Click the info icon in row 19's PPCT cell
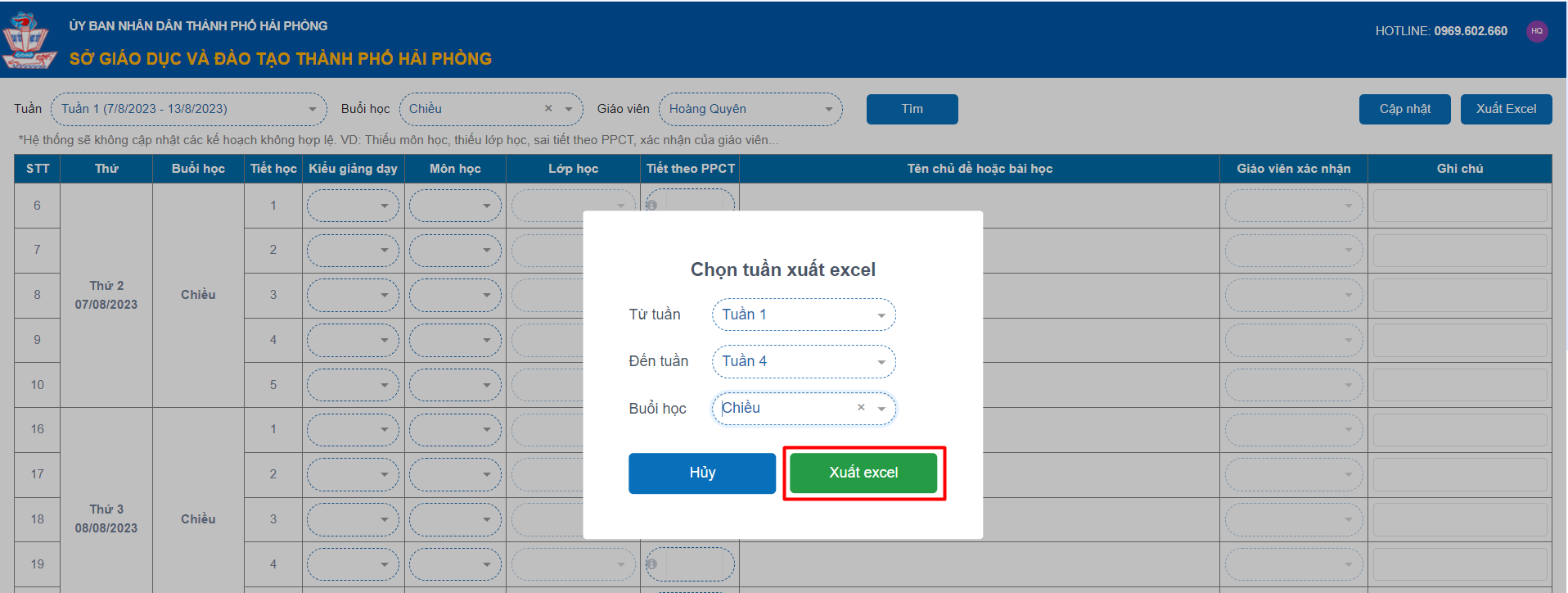Viewport: 1568px width, 593px height. [x=651, y=564]
